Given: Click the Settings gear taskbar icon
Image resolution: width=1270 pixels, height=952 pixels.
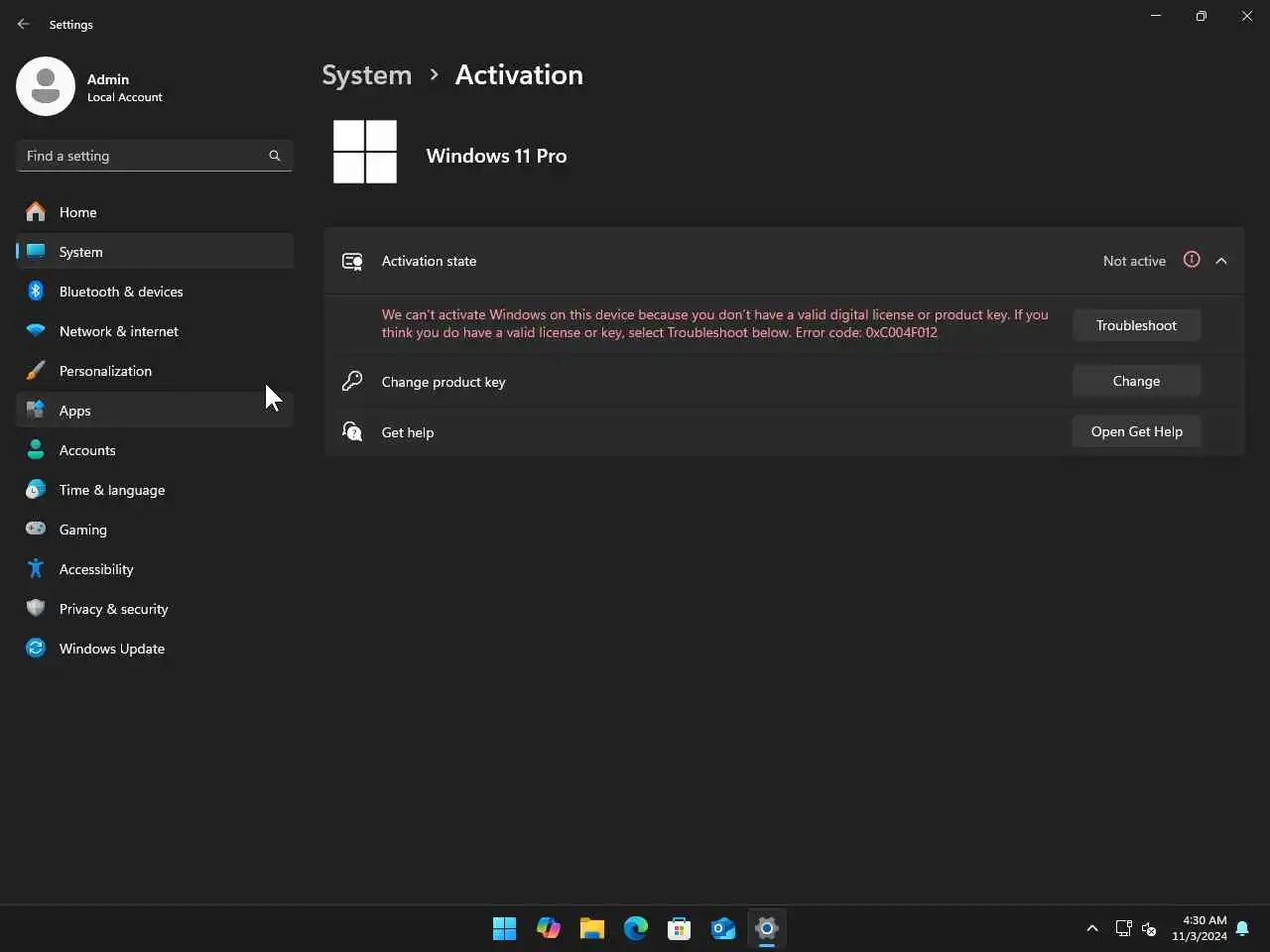Looking at the screenshot, I should pyautogui.click(x=767, y=928).
